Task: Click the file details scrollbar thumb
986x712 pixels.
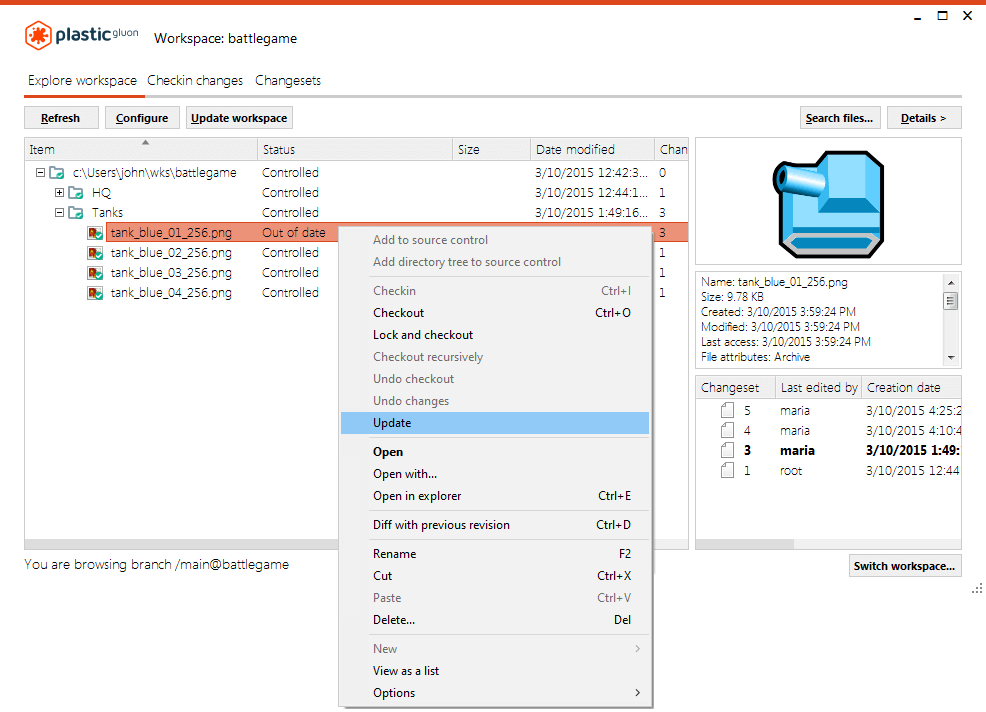Action: point(951,301)
